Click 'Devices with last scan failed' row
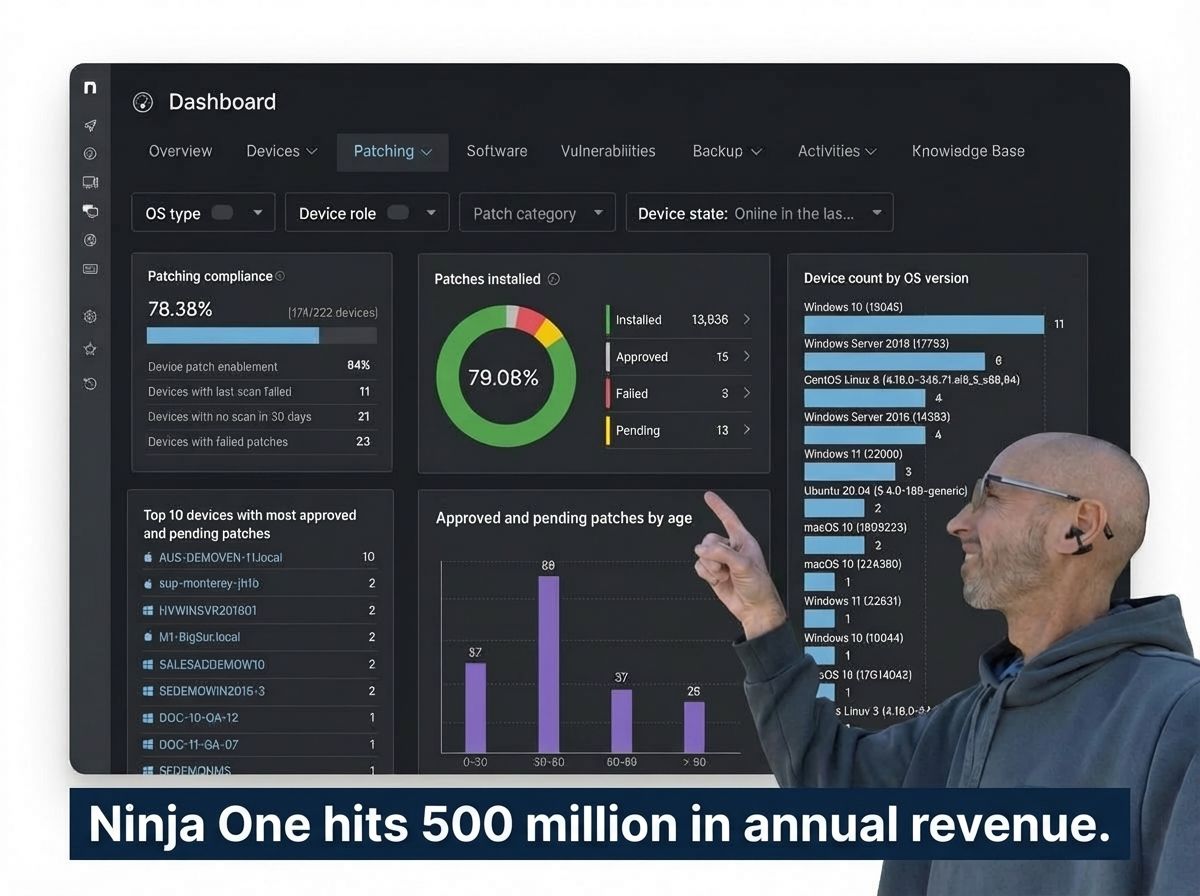 tap(259, 392)
